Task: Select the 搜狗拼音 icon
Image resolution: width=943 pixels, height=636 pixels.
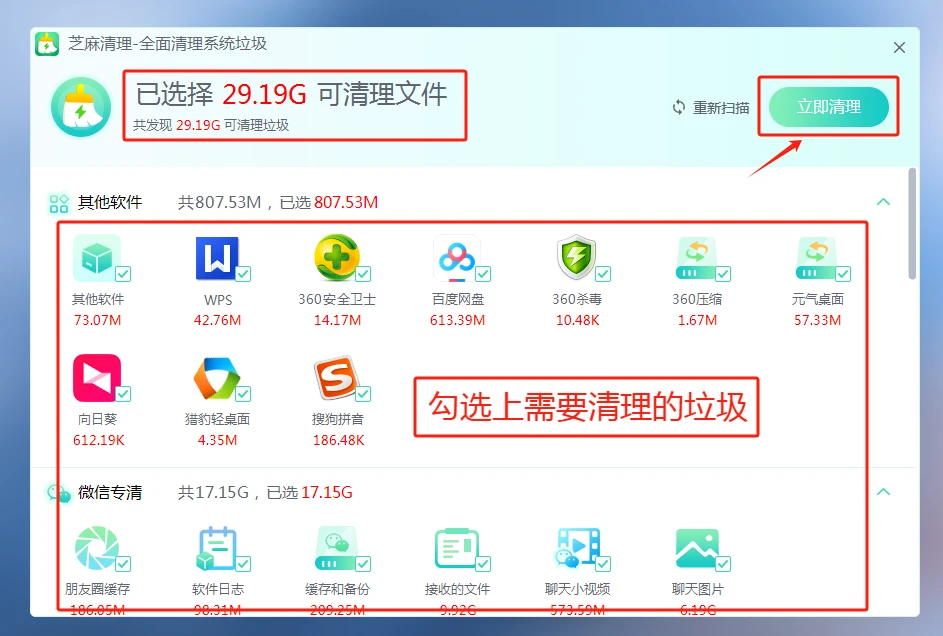Action: point(337,378)
